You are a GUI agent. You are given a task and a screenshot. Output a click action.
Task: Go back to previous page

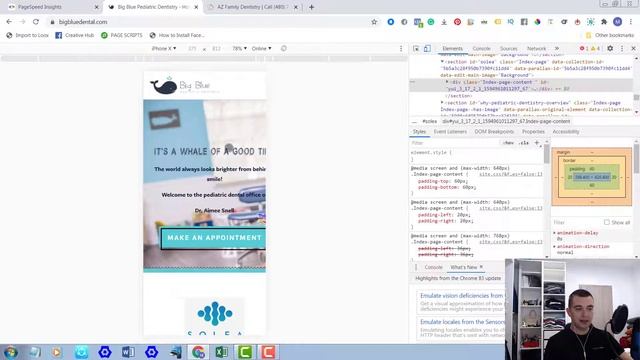coord(9,22)
